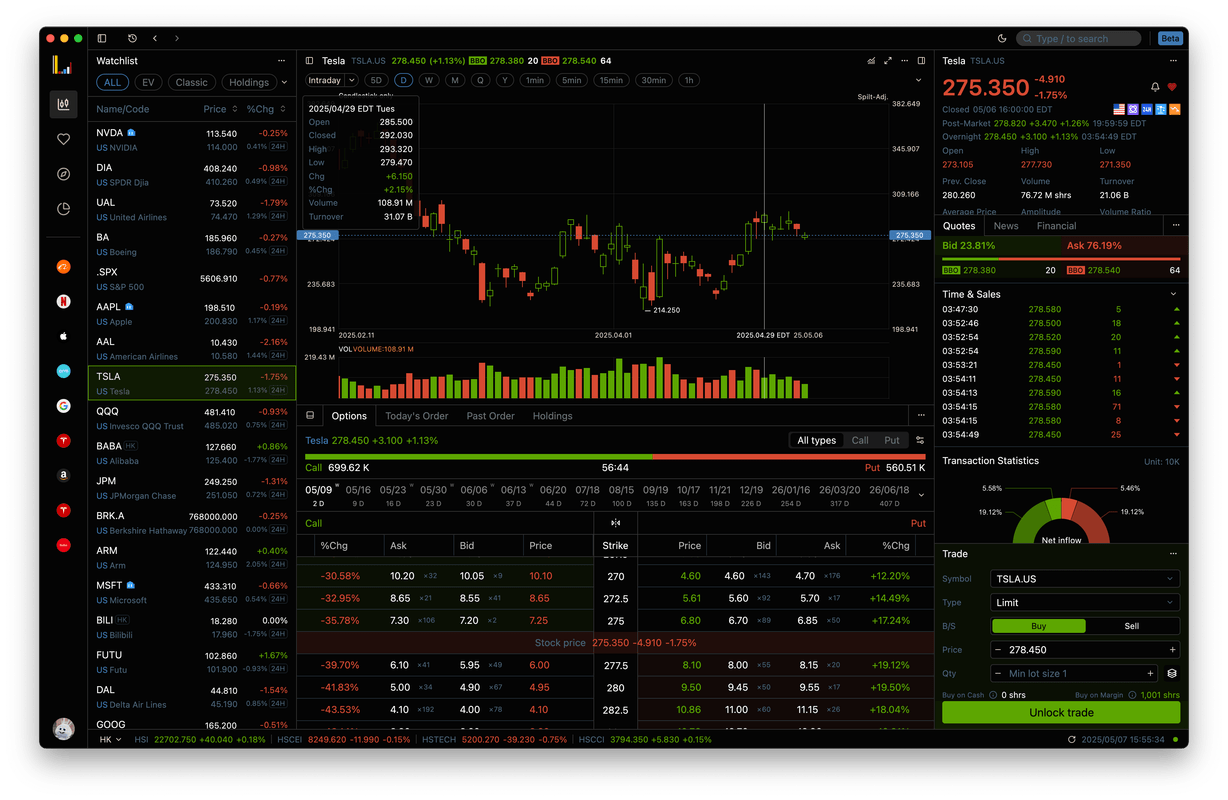Collapse the Time & Sales section
The width and height of the screenshot is (1228, 800).
pos(1174,294)
